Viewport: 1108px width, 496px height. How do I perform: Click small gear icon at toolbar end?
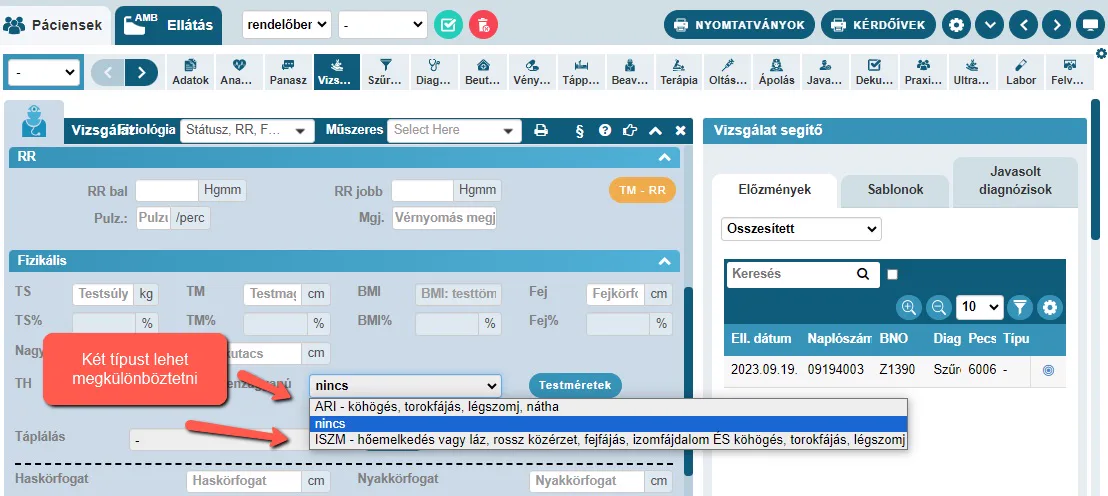click(1100, 54)
